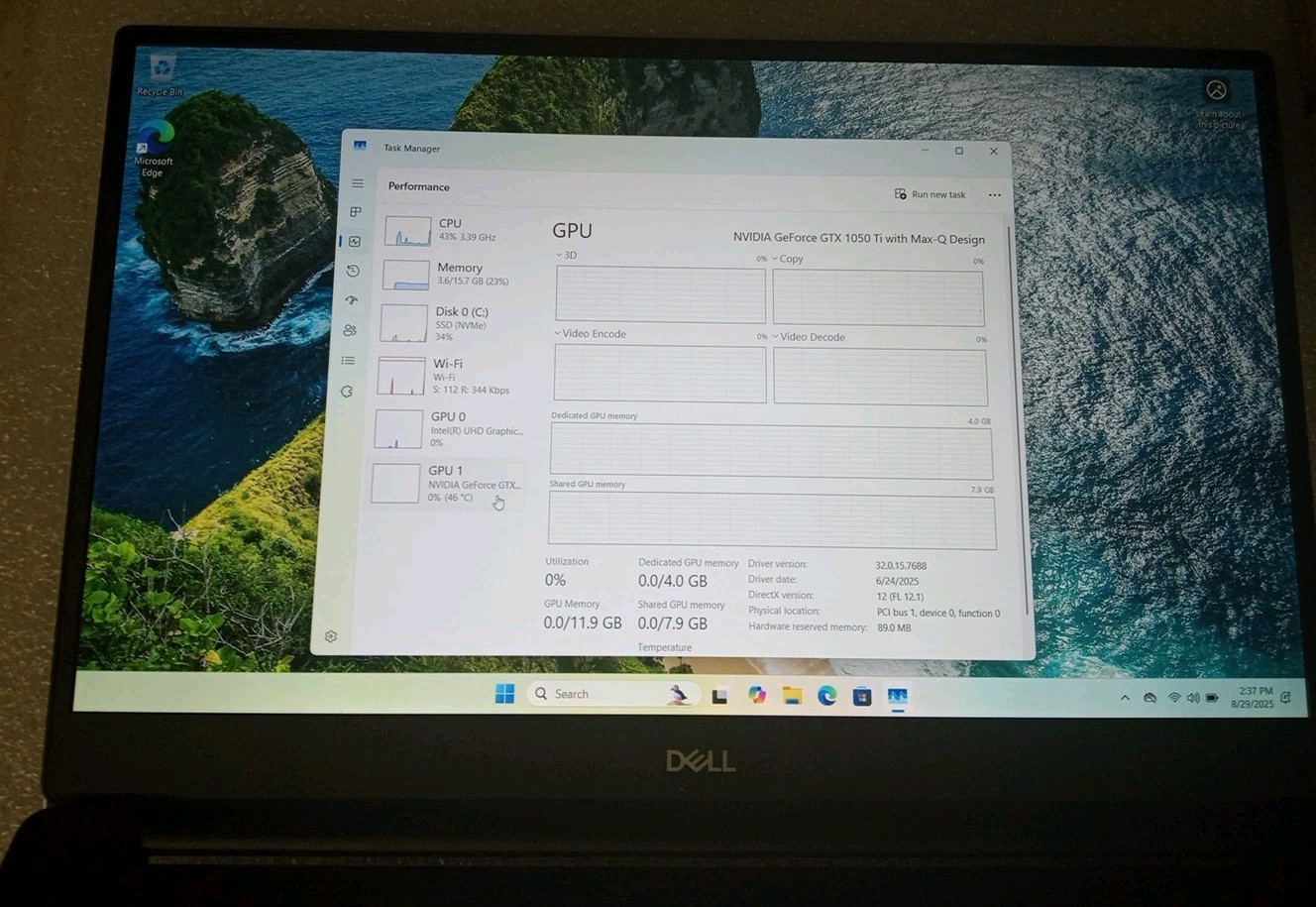Image resolution: width=1316 pixels, height=907 pixels.
Task: Click the taskbar clock showing 2:37 PM
Action: (1253, 697)
